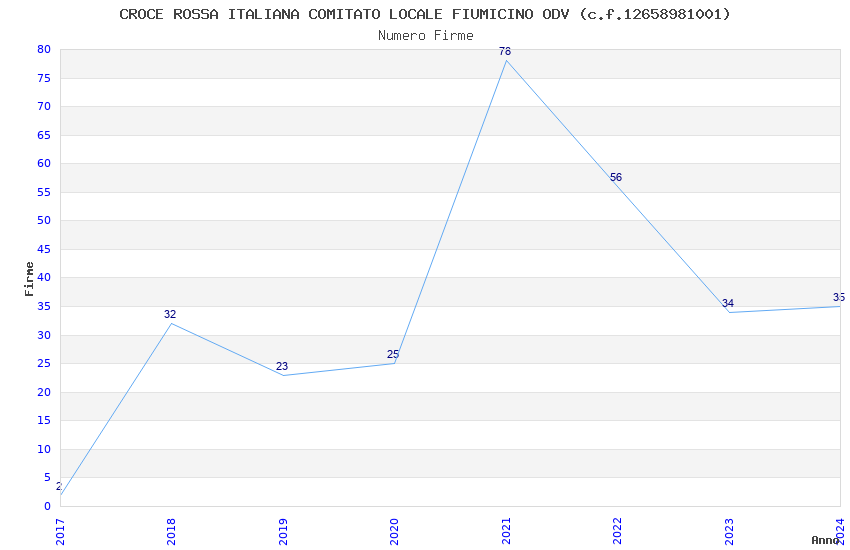
Task: Click the y-axis tick value 55
Action: 44,192
